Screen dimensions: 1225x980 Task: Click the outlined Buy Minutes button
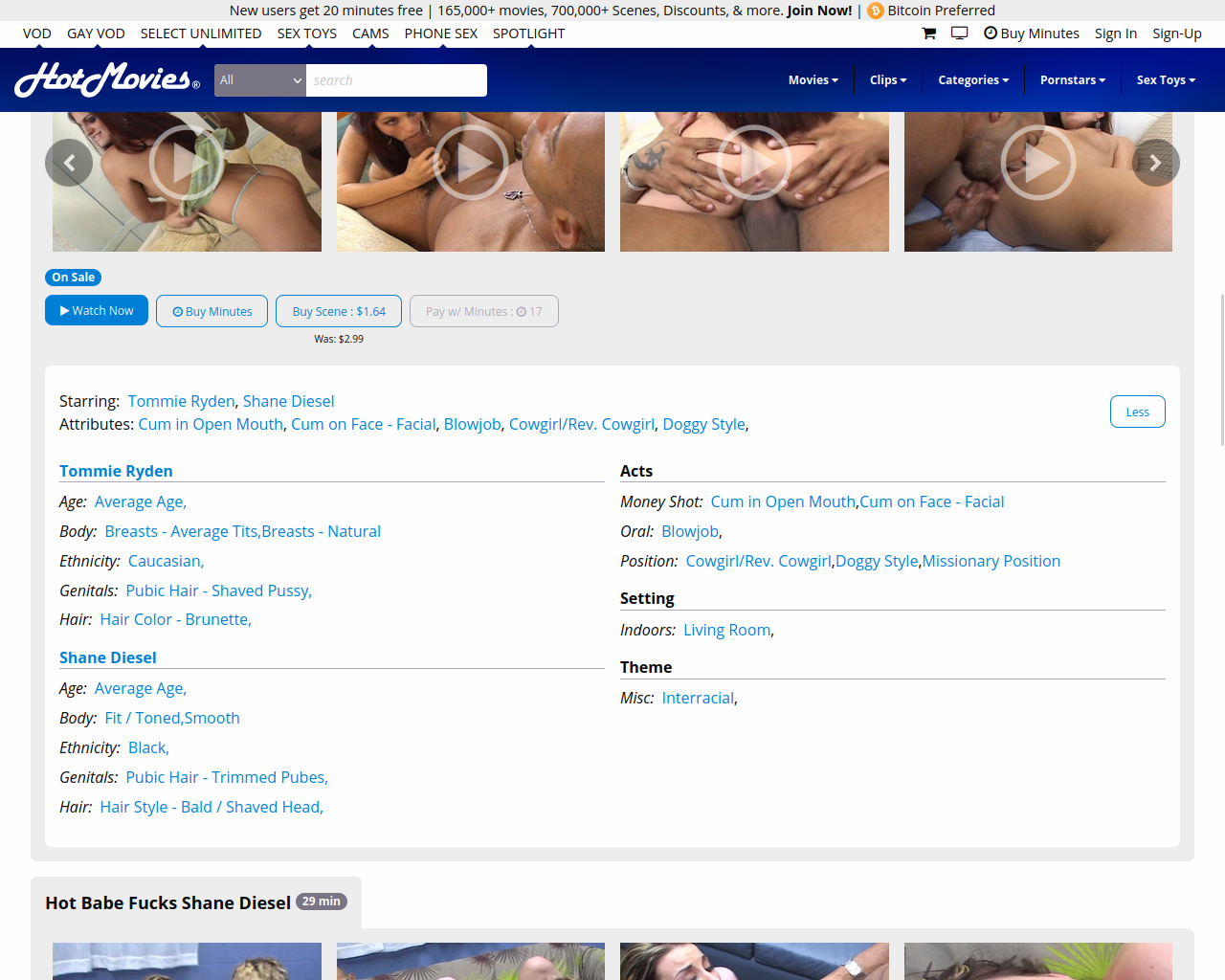212,311
